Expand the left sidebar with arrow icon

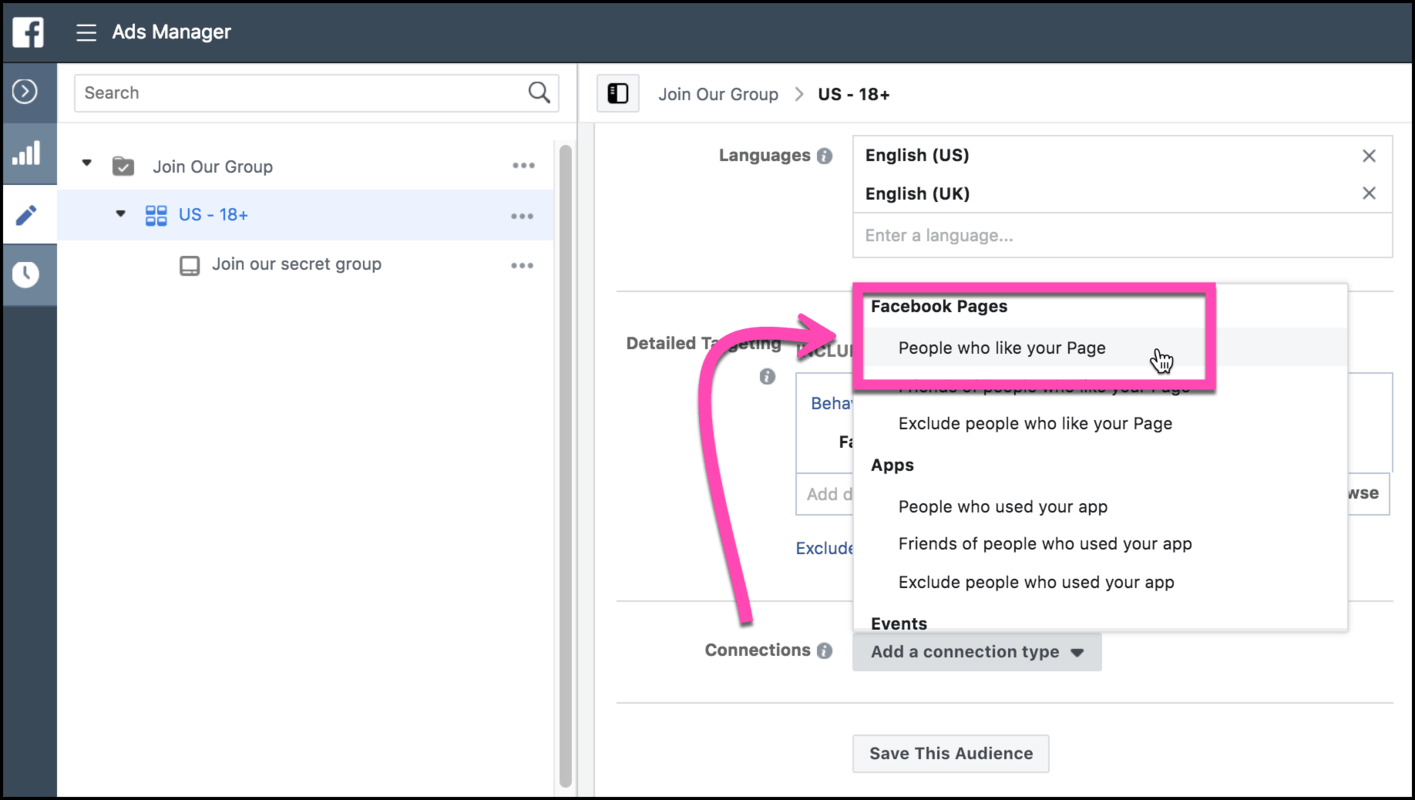[x=25, y=91]
